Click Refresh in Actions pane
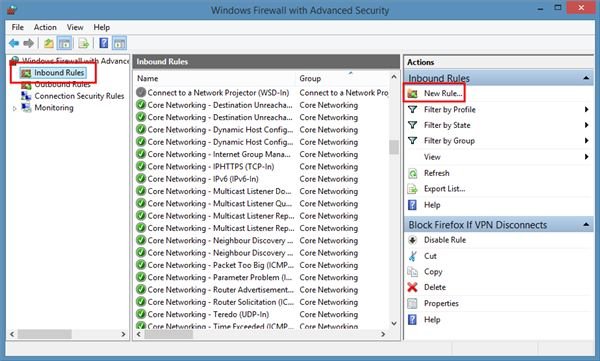Image resolution: width=600 pixels, height=361 pixels. coord(437,173)
